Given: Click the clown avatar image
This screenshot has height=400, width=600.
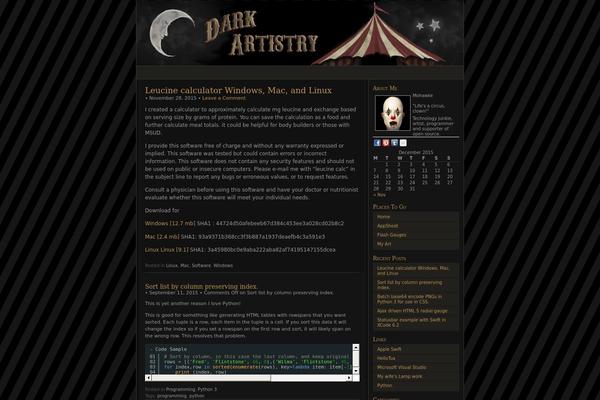Looking at the screenshot, I should pos(393,113).
